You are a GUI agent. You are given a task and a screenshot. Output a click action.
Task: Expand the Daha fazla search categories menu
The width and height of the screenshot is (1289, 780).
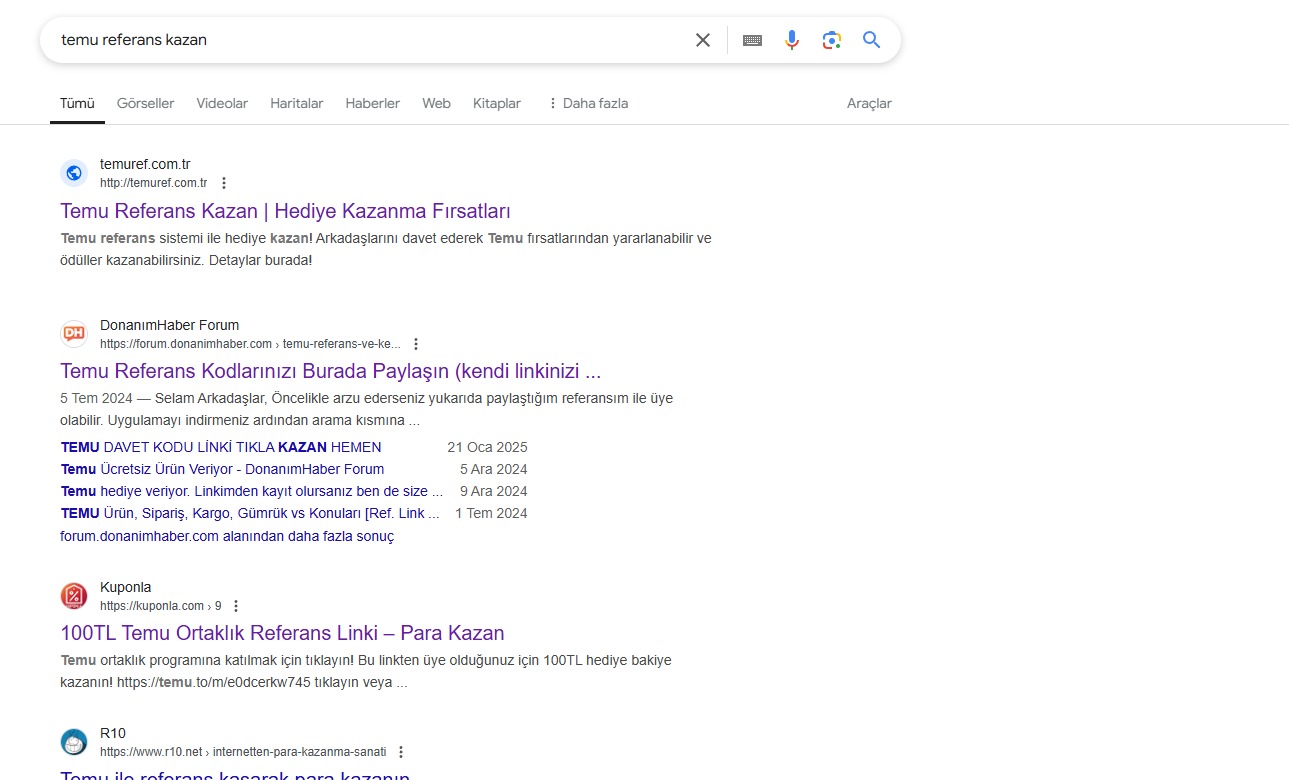pos(588,103)
